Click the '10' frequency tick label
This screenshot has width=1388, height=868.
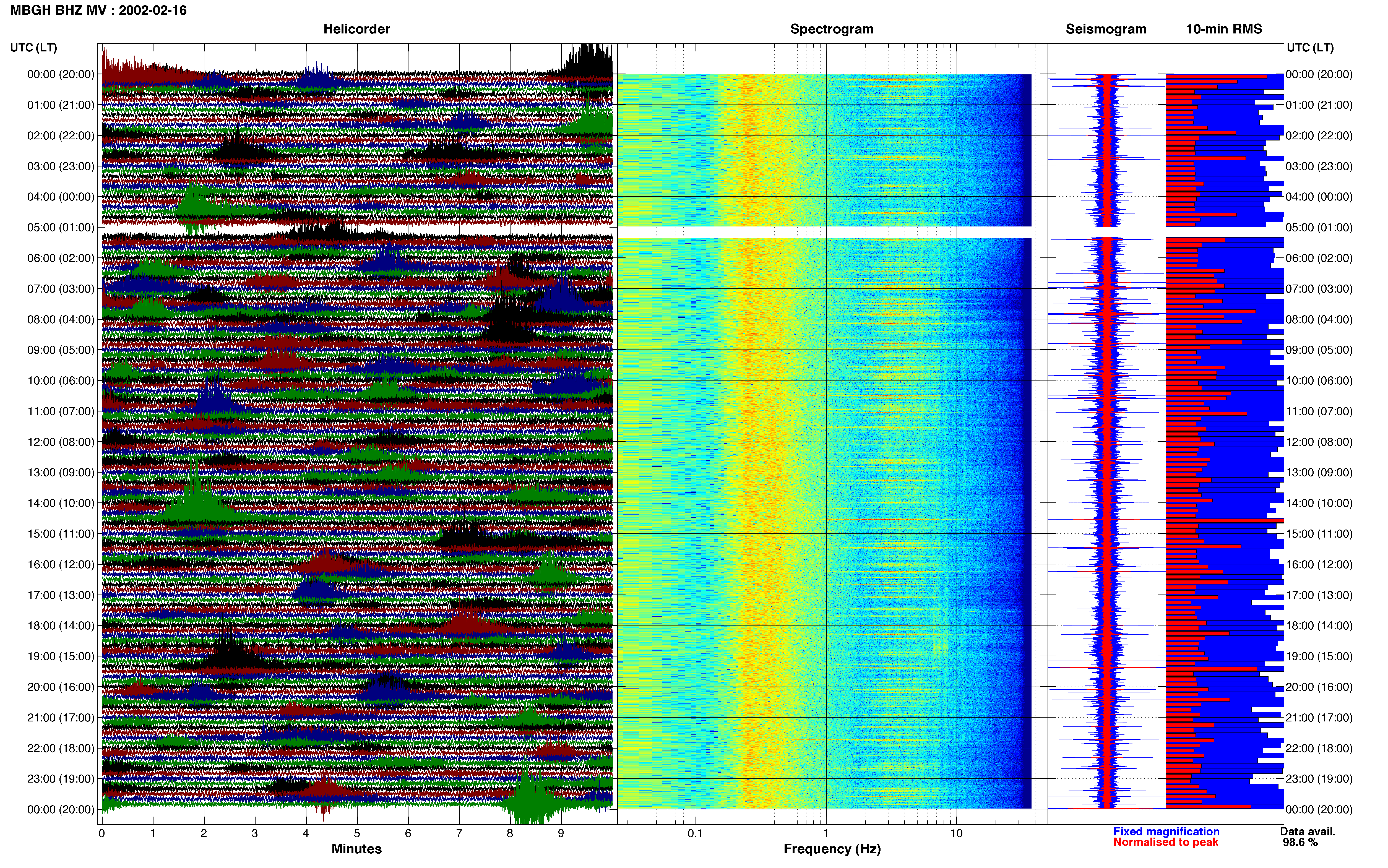point(956,833)
